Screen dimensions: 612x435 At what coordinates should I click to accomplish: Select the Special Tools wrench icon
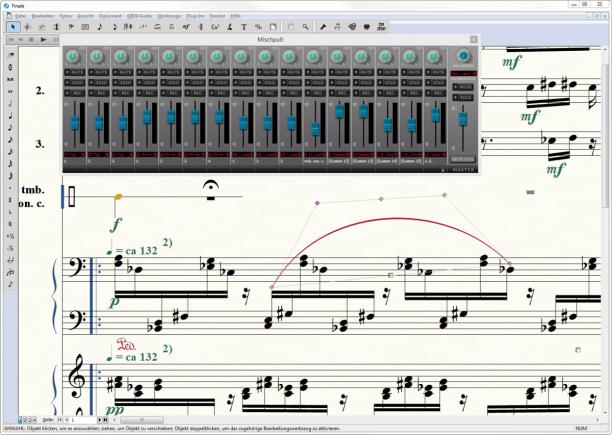coord(323,27)
